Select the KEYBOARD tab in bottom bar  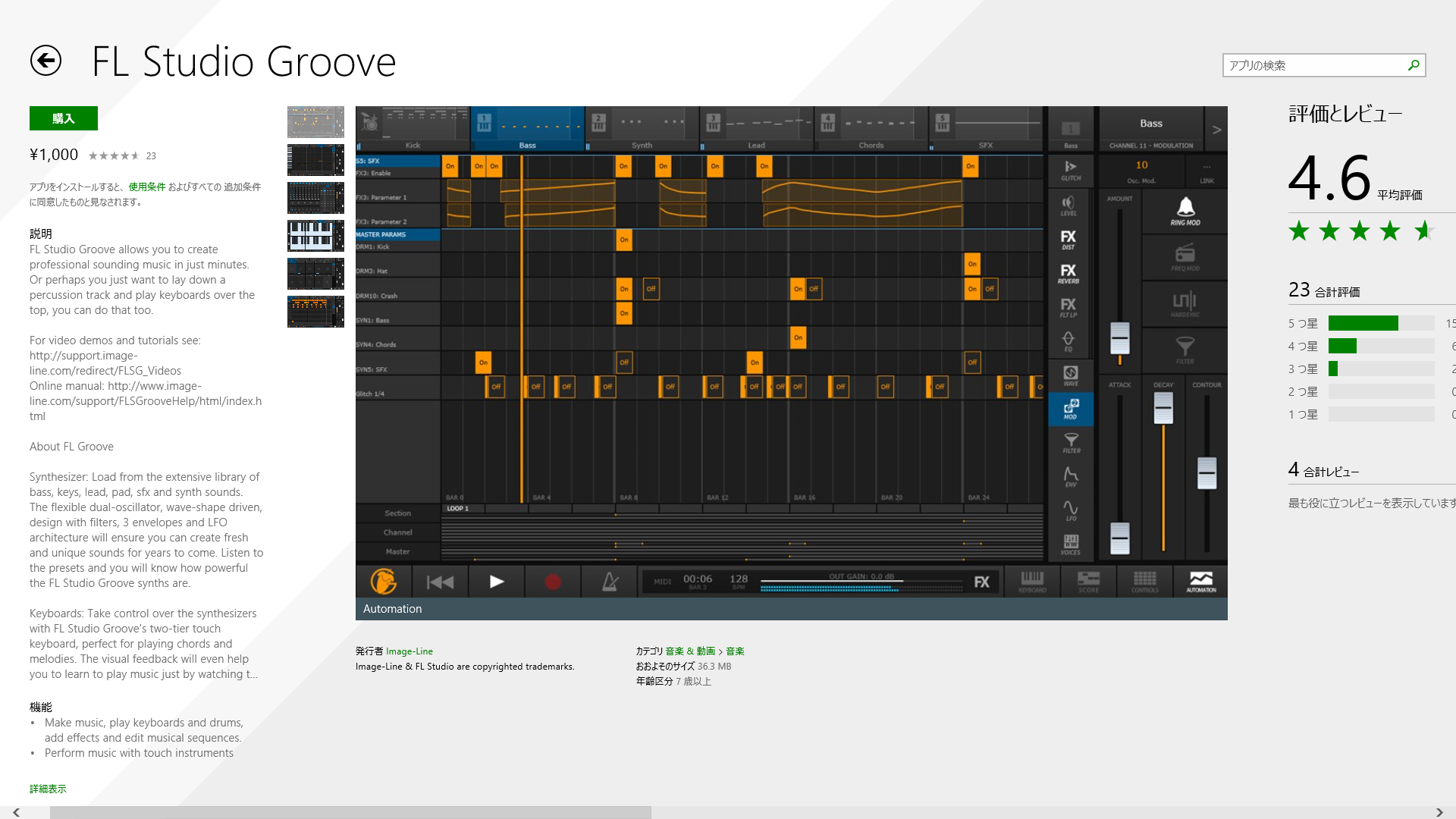(1032, 582)
